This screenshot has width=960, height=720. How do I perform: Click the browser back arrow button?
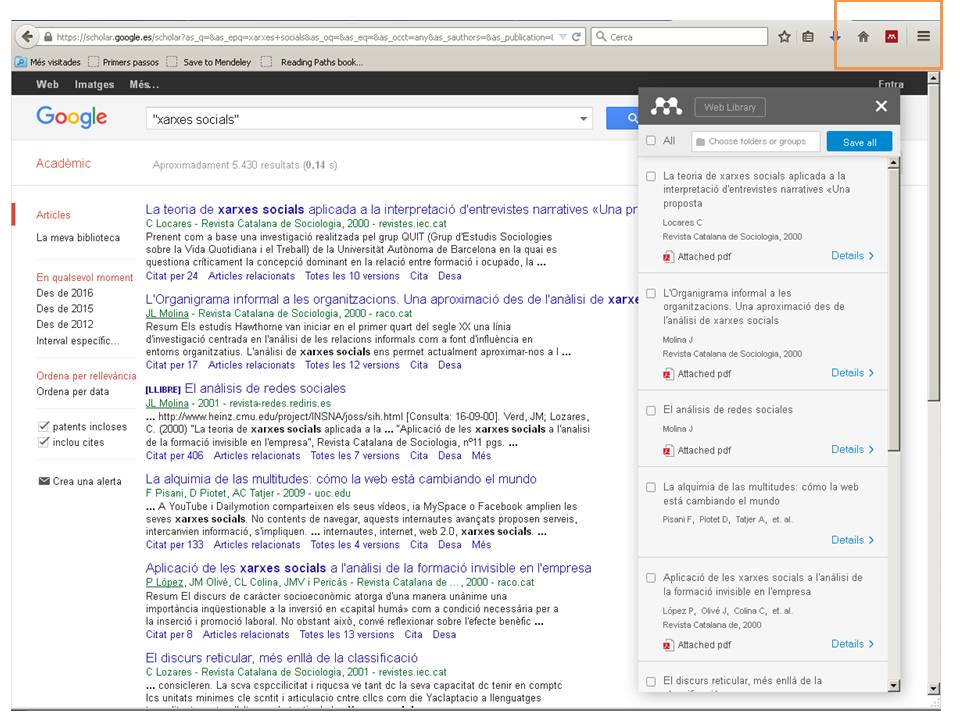pos(26,37)
